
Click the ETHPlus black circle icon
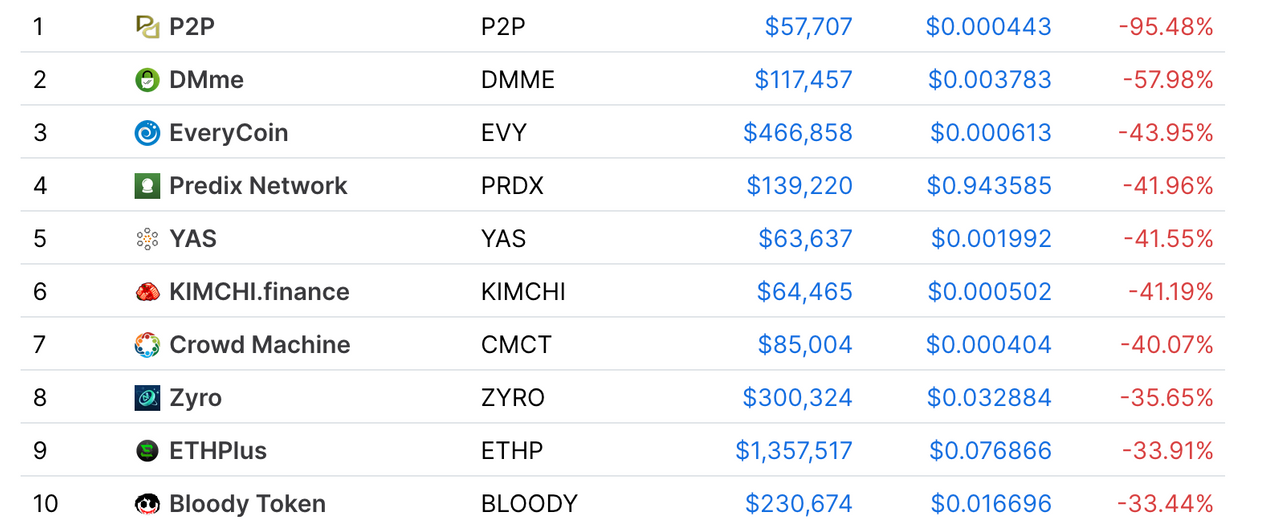[147, 451]
